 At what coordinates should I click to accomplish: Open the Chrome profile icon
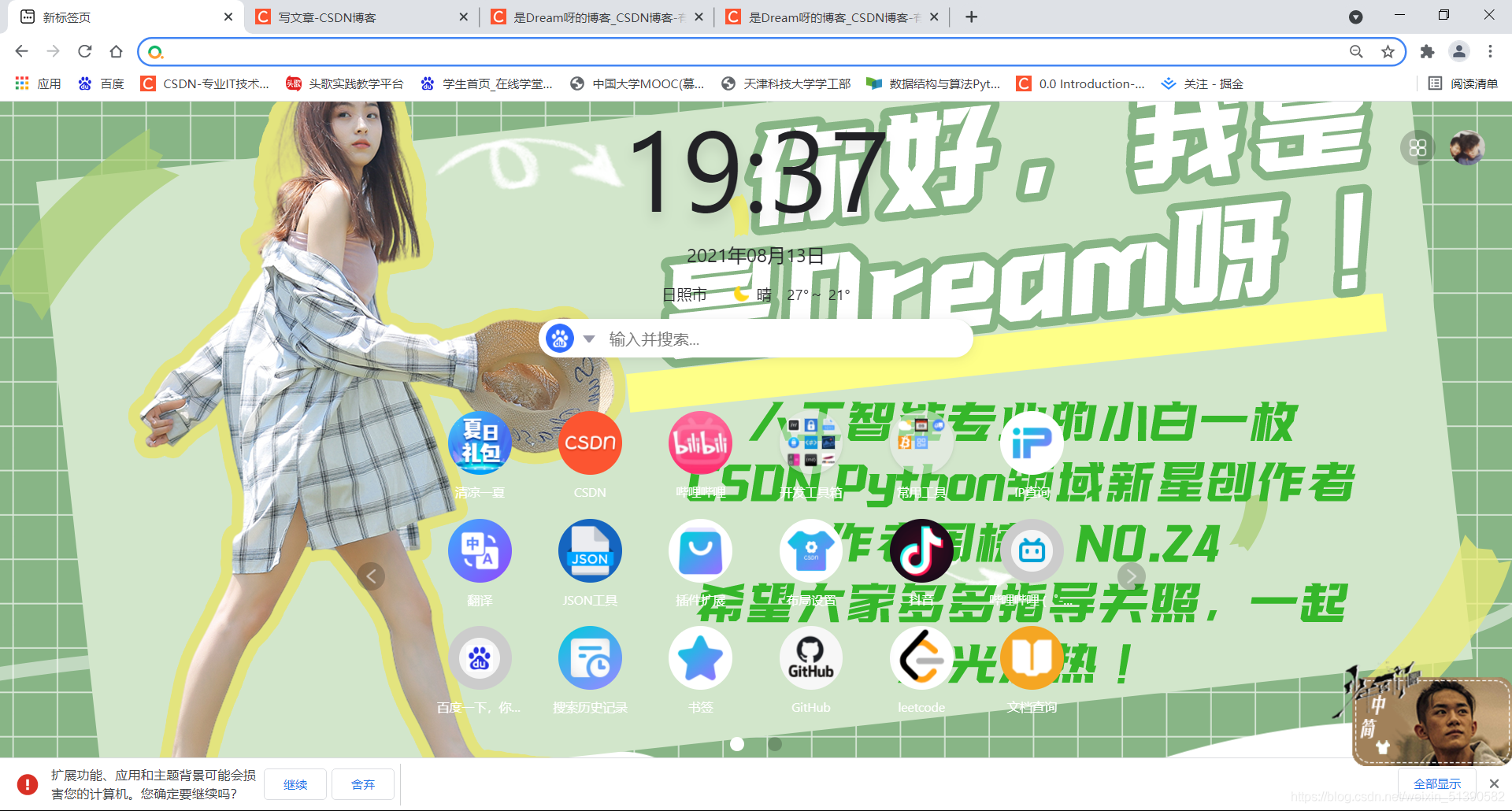point(1459,52)
